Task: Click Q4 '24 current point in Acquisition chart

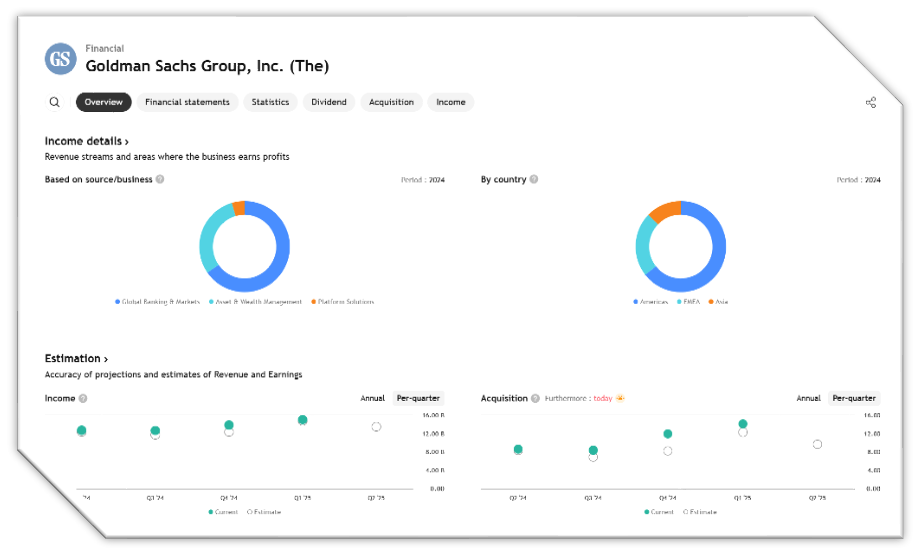Action: [x=668, y=434]
